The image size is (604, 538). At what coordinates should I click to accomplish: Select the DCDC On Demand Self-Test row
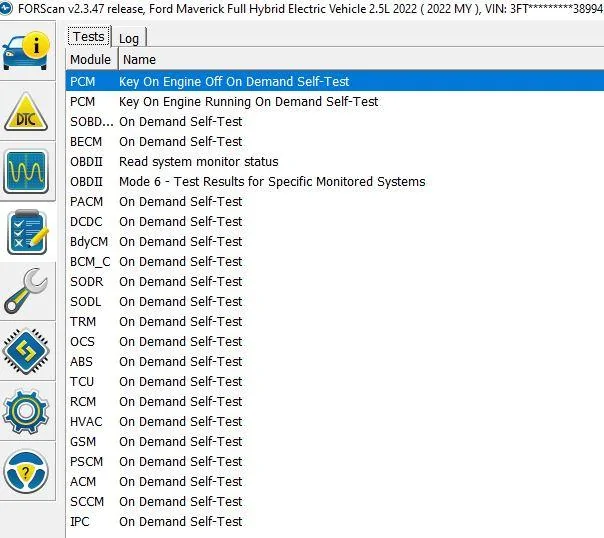pos(335,222)
